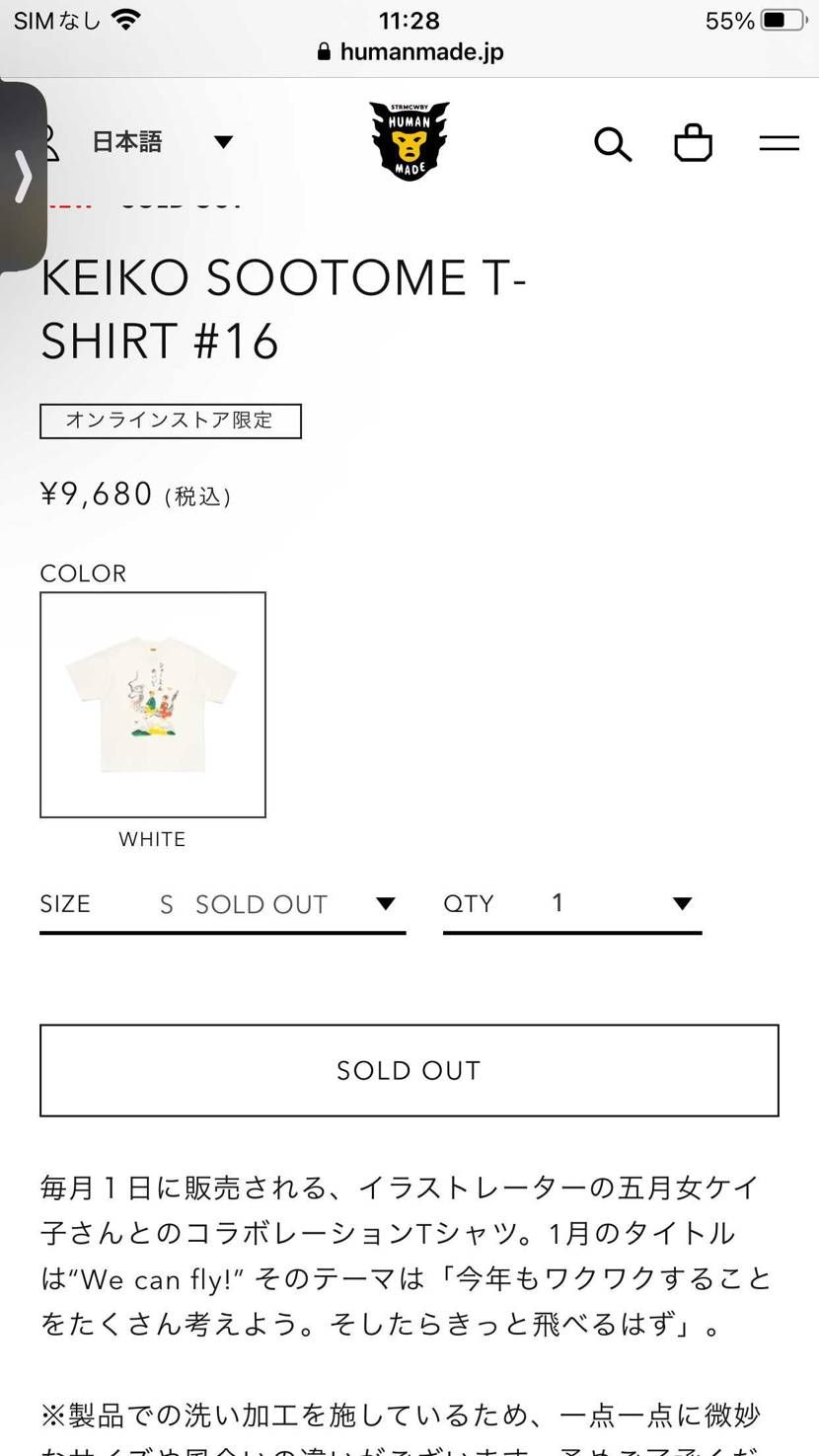Click the HUMAN MADE gorilla logo

pyautogui.click(x=409, y=140)
